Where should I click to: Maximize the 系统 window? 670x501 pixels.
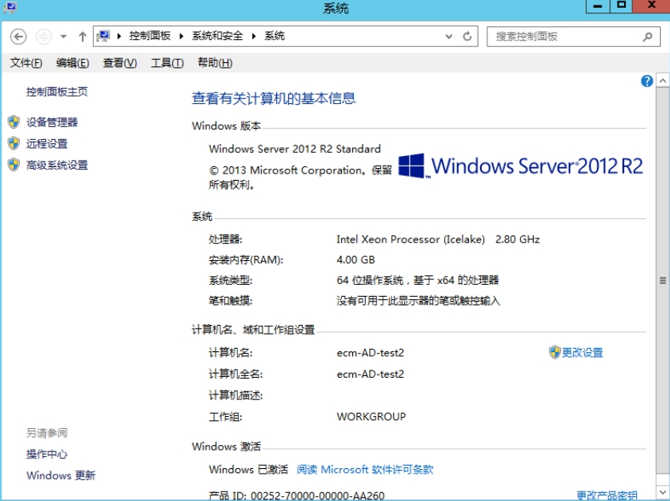click(x=621, y=6)
